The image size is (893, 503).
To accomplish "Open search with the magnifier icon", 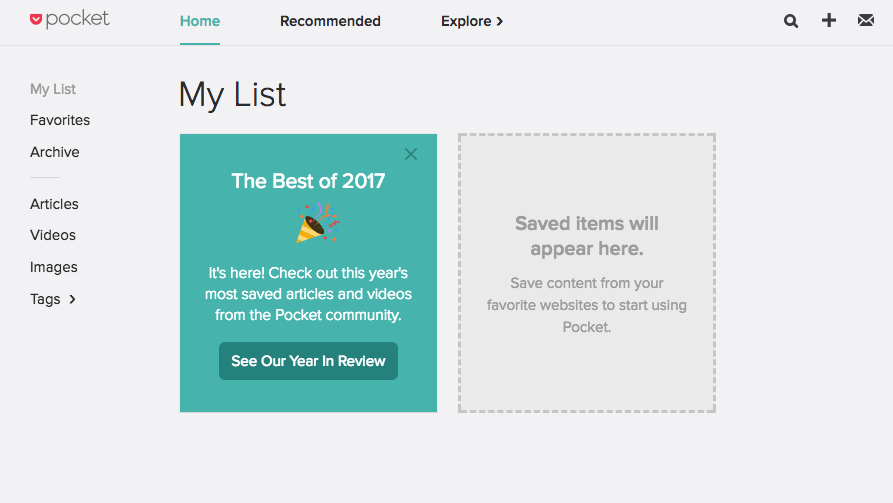I will point(791,21).
